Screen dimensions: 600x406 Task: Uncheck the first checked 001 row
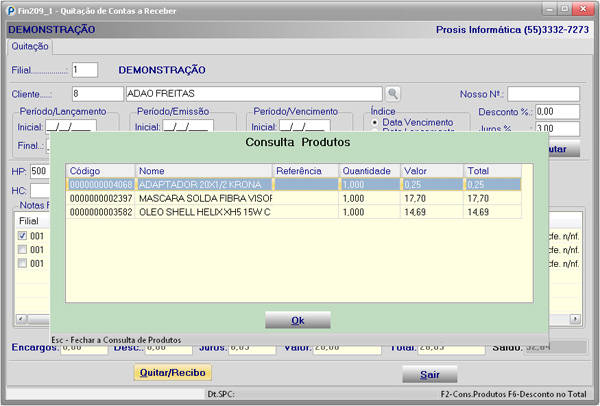click(23, 236)
